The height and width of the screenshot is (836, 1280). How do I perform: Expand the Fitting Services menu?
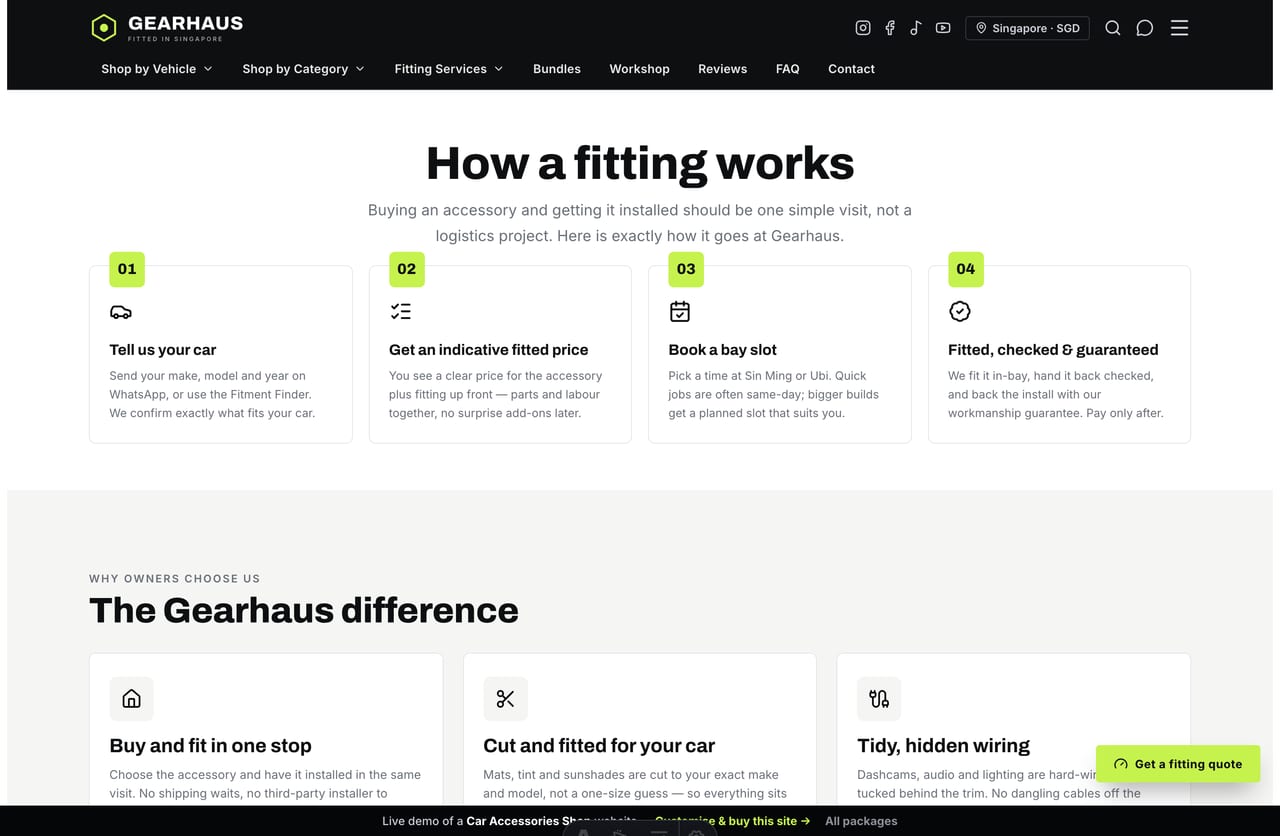(x=449, y=69)
